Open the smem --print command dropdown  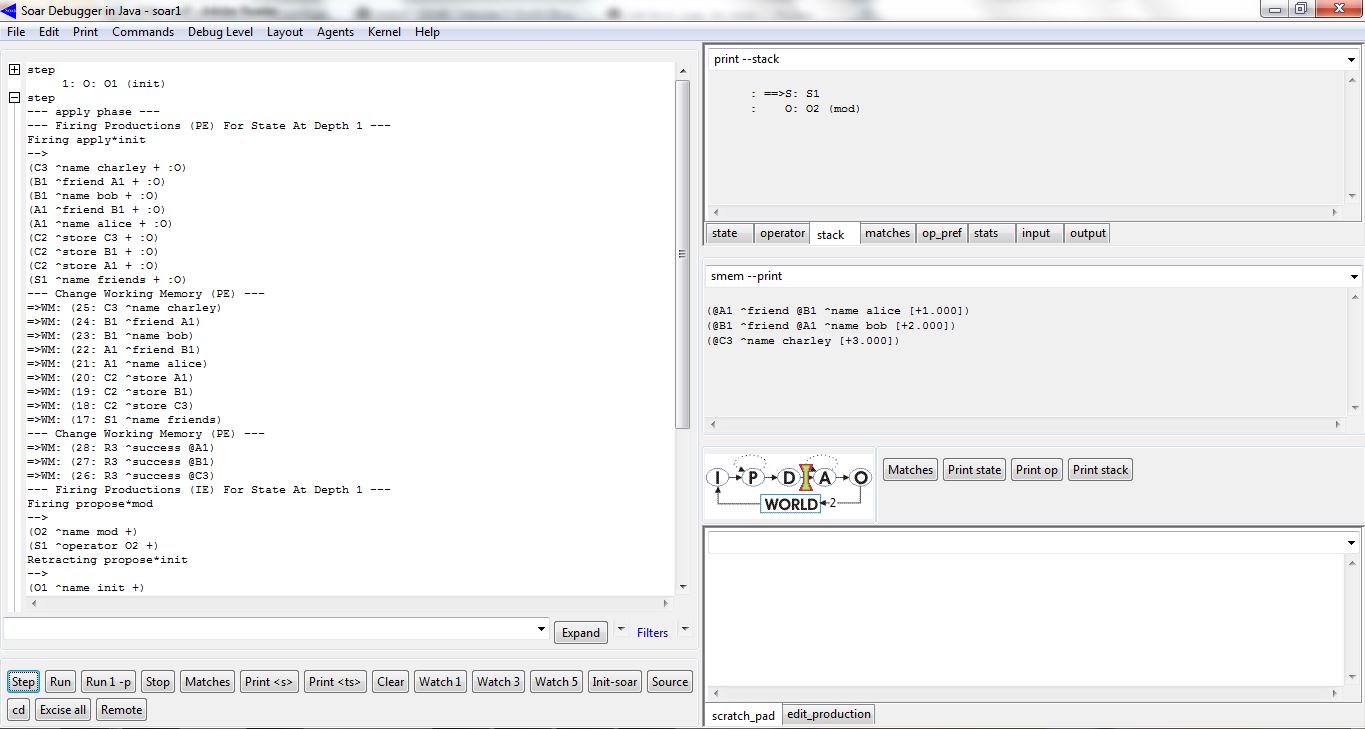[1353, 276]
